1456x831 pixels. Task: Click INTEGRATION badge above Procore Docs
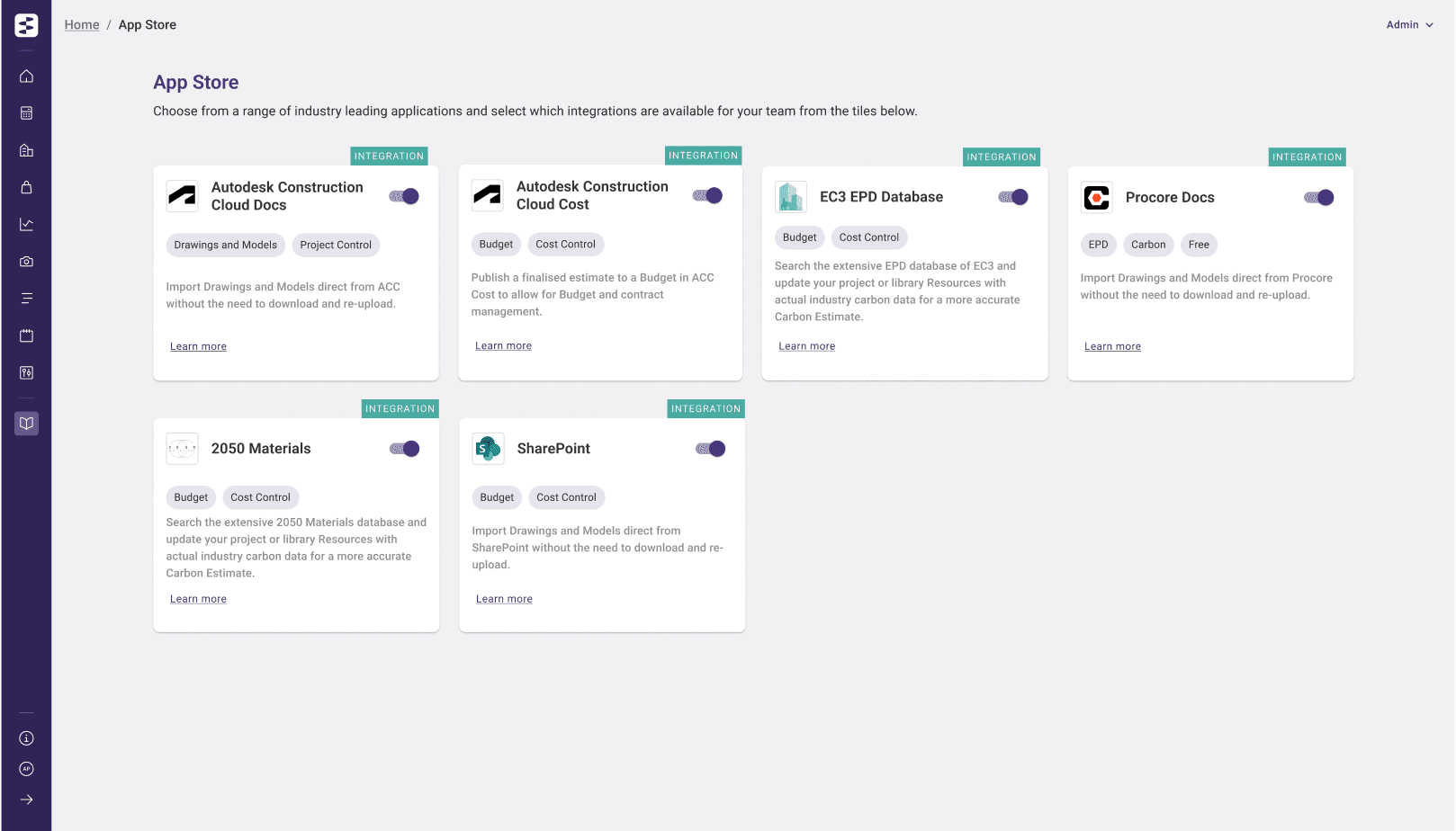point(1308,157)
